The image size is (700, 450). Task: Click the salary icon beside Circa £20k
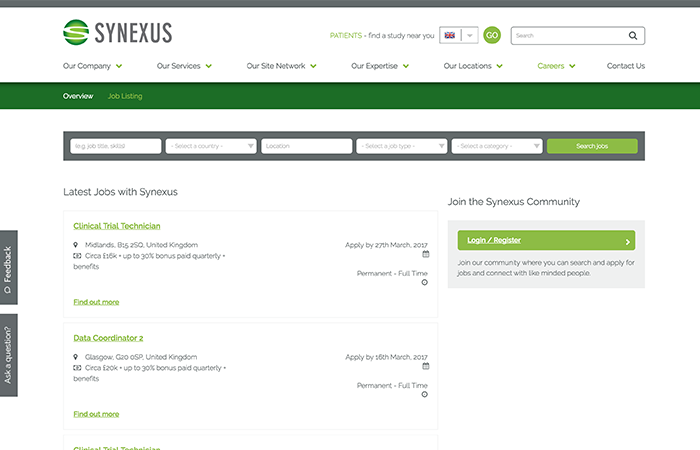[77, 368]
